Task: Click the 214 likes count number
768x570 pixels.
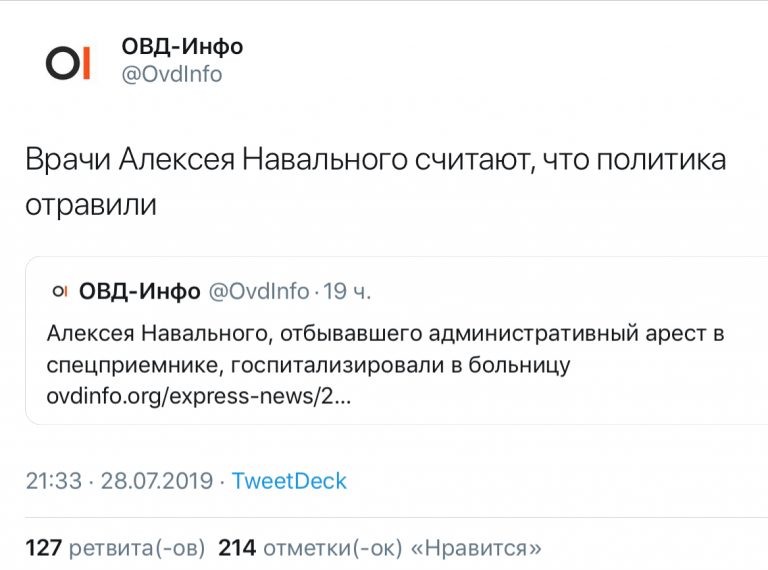Action: click(x=237, y=547)
